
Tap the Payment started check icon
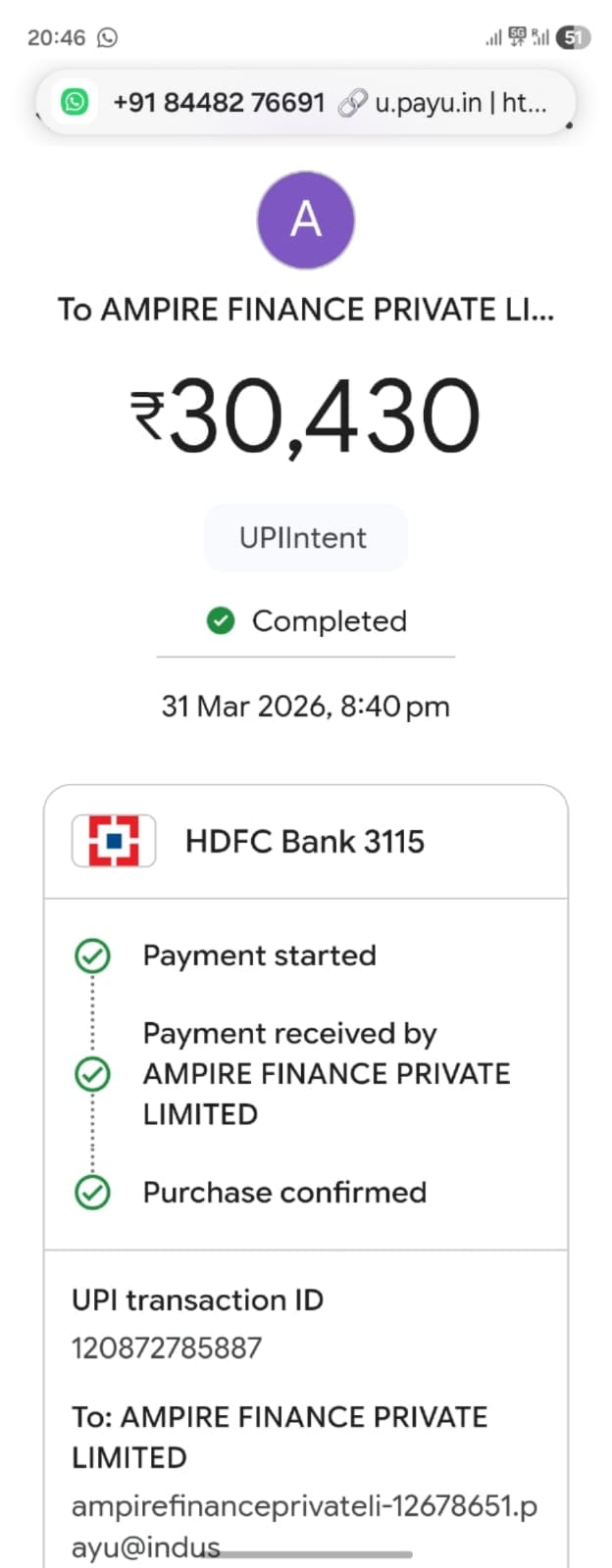pyautogui.click(x=92, y=955)
